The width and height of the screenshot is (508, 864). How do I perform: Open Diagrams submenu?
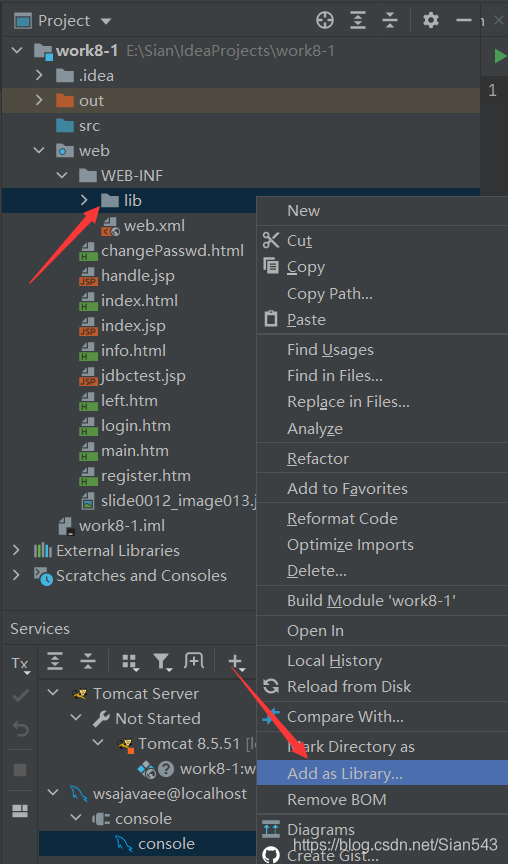click(x=382, y=829)
